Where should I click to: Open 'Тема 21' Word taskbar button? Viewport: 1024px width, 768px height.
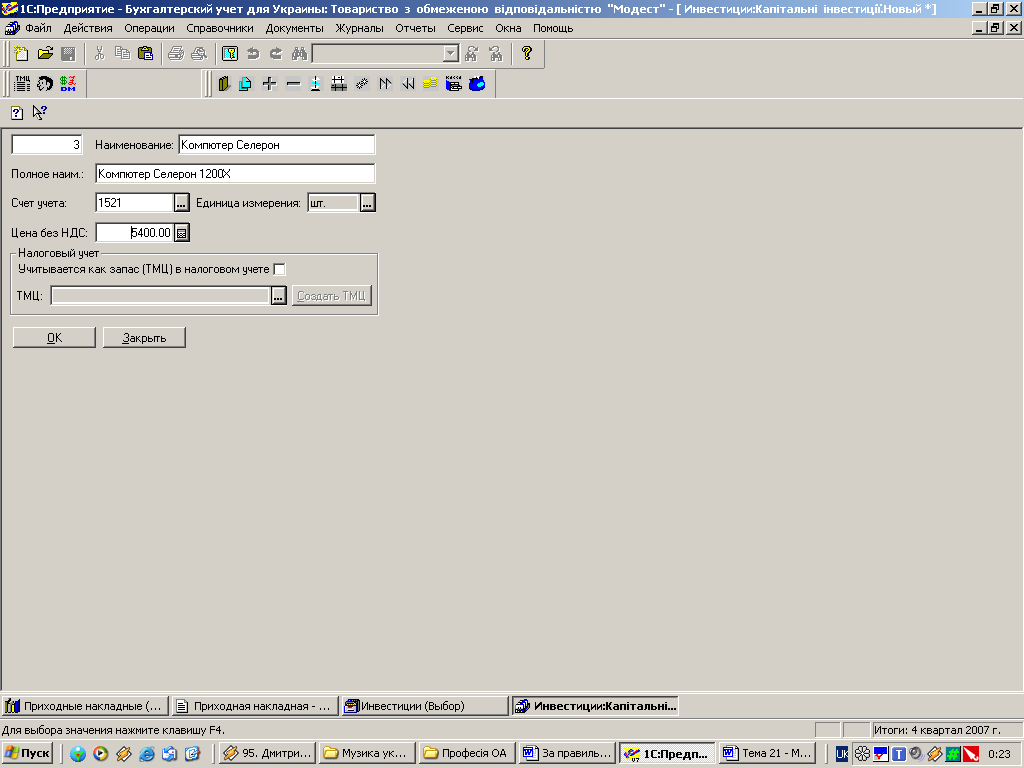pyautogui.click(x=768, y=754)
